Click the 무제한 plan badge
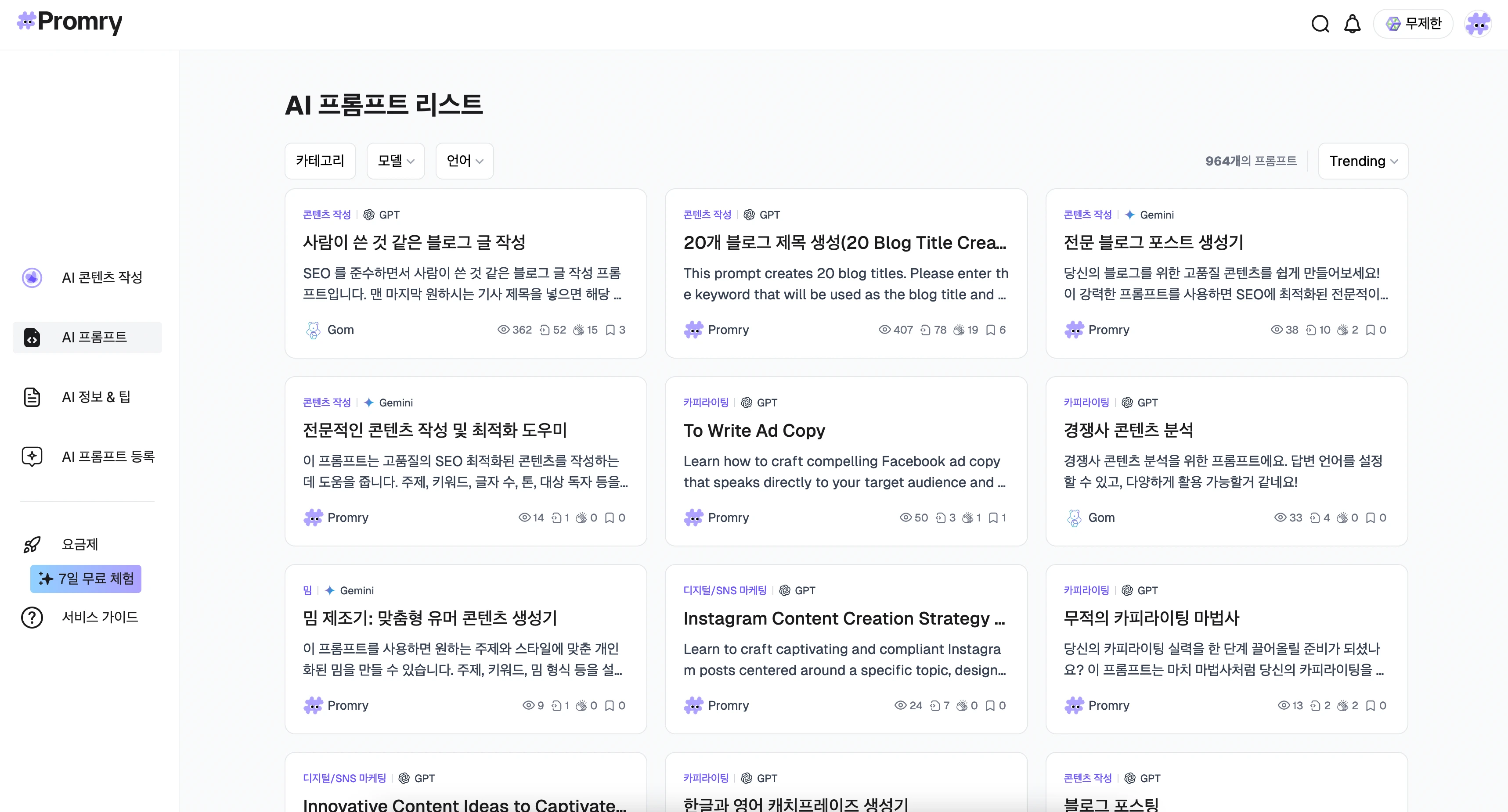Image resolution: width=1508 pixels, height=812 pixels. pyautogui.click(x=1413, y=24)
